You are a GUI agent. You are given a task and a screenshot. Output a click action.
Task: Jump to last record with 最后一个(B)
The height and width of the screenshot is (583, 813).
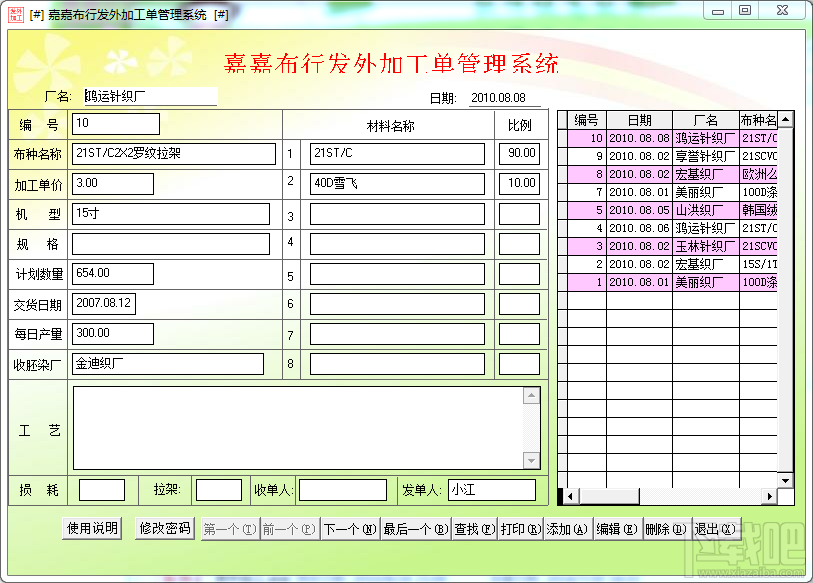click(416, 529)
